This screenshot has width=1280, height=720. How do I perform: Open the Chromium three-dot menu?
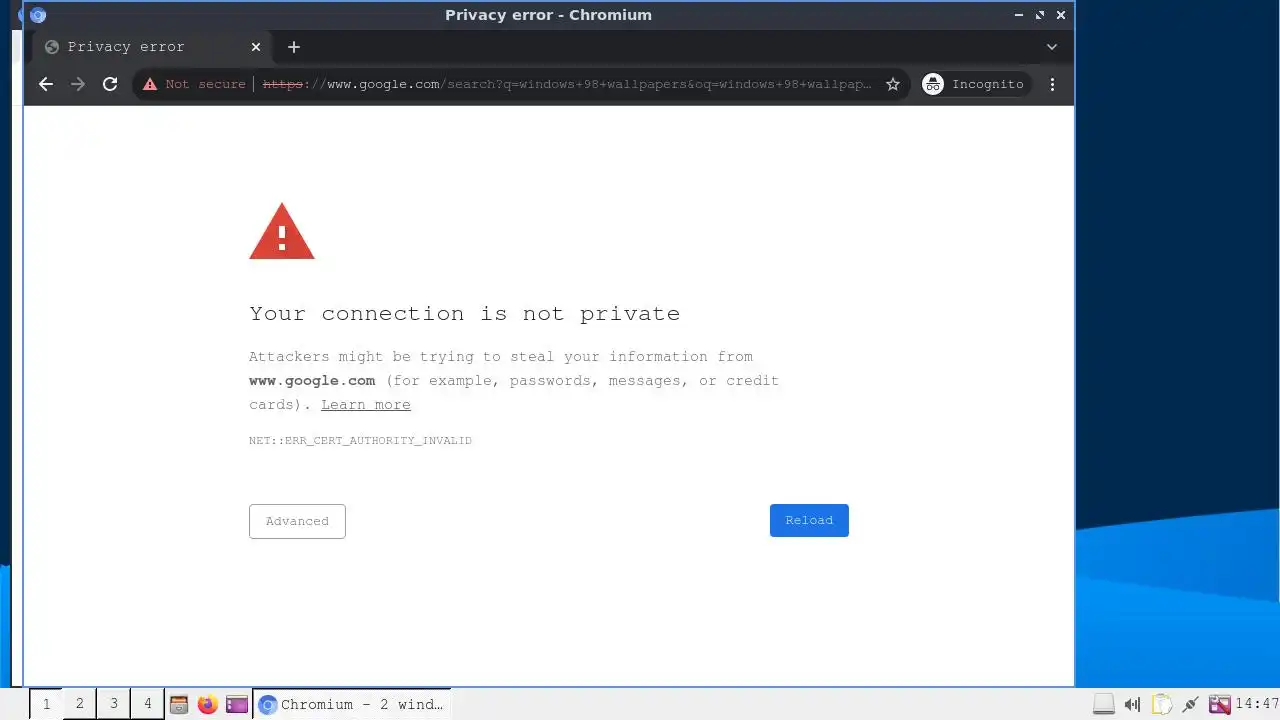[1052, 84]
